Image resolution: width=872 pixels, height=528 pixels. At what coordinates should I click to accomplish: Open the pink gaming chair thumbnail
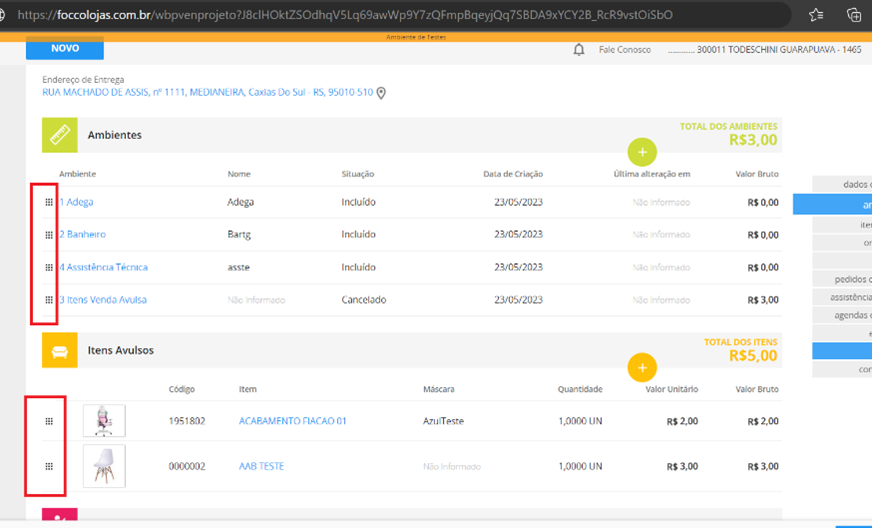click(x=104, y=421)
